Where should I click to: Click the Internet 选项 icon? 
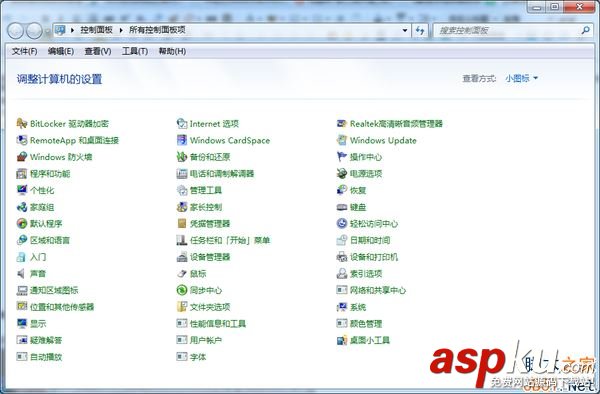coord(182,124)
